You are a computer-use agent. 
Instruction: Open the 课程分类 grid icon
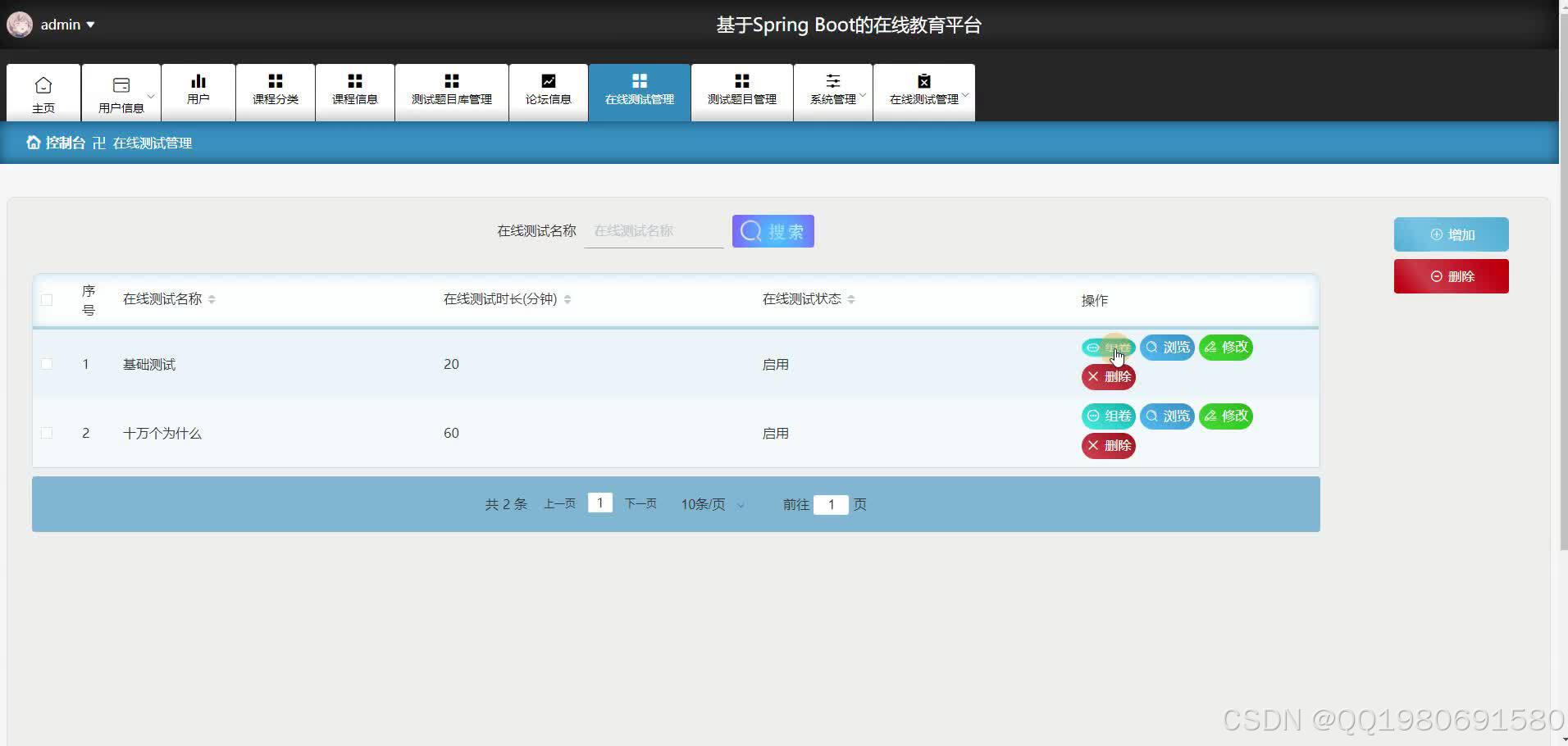275,80
